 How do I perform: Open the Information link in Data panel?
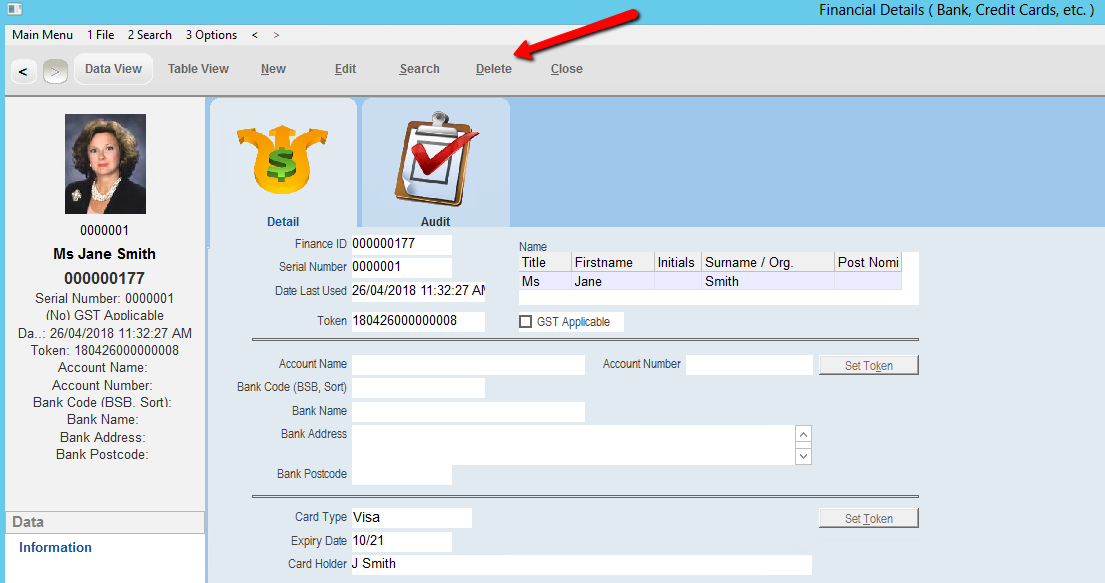[55, 547]
